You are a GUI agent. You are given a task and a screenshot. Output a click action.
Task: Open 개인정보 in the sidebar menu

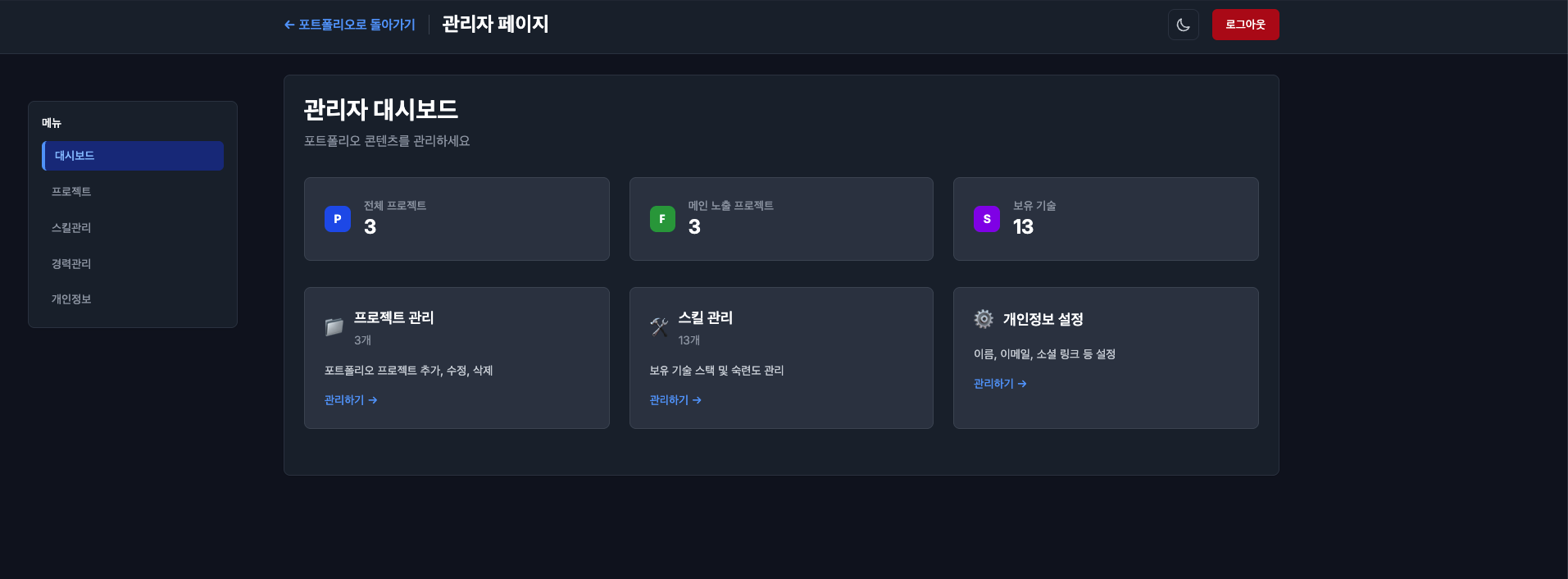pos(71,299)
